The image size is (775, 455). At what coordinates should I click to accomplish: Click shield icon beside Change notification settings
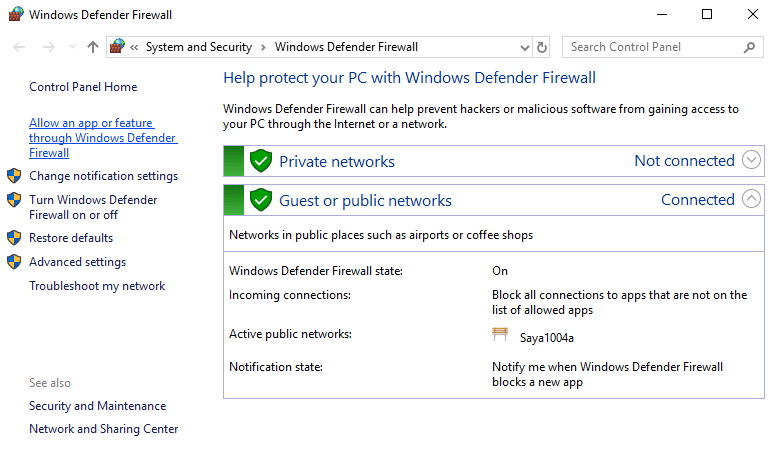pyautogui.click(x=14, y=175)
